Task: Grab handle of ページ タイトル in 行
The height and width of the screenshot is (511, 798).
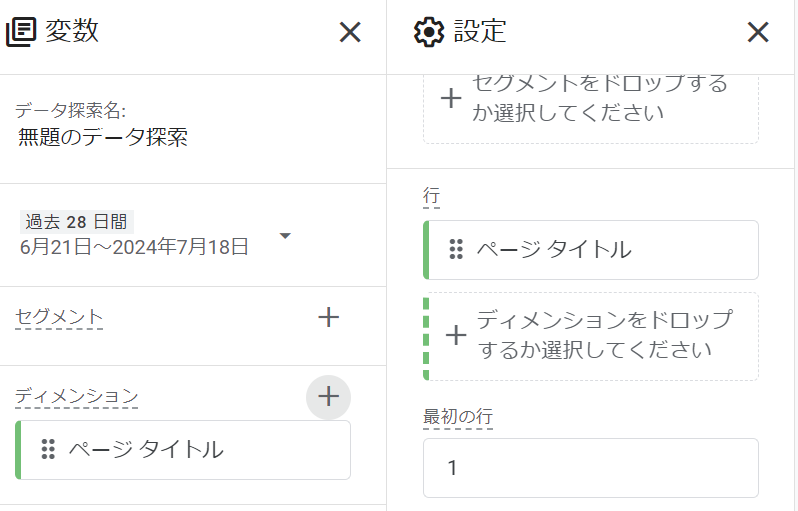Action: [456, 249]
